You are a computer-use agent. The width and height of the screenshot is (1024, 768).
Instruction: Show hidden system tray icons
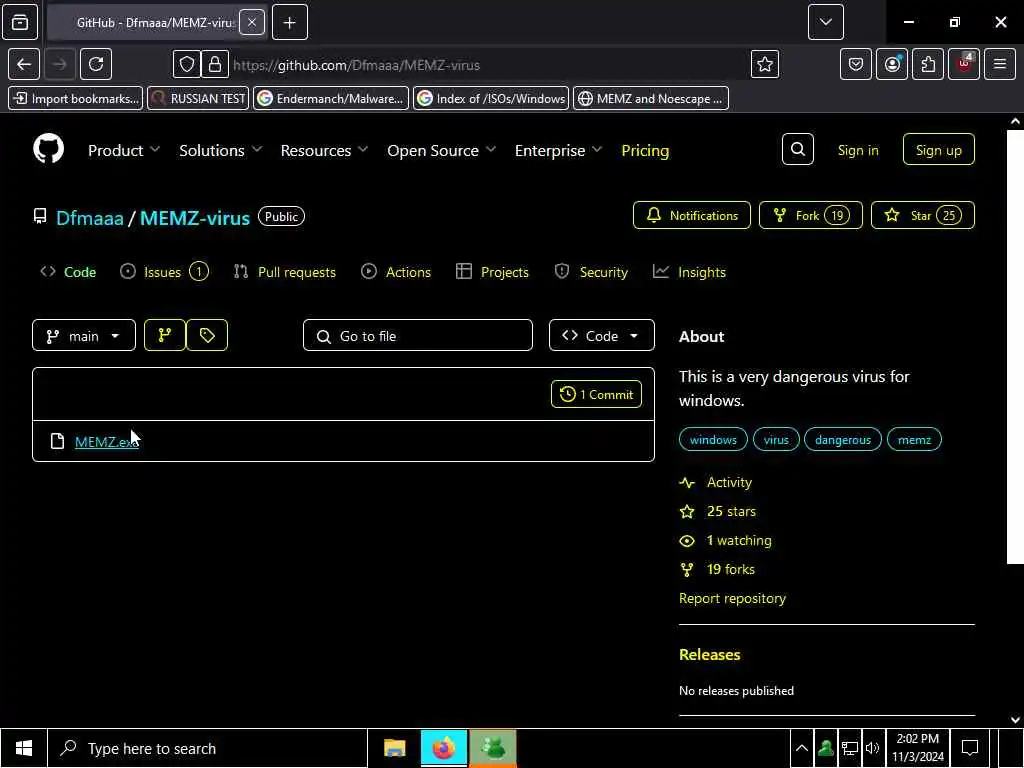click(802, 748)
